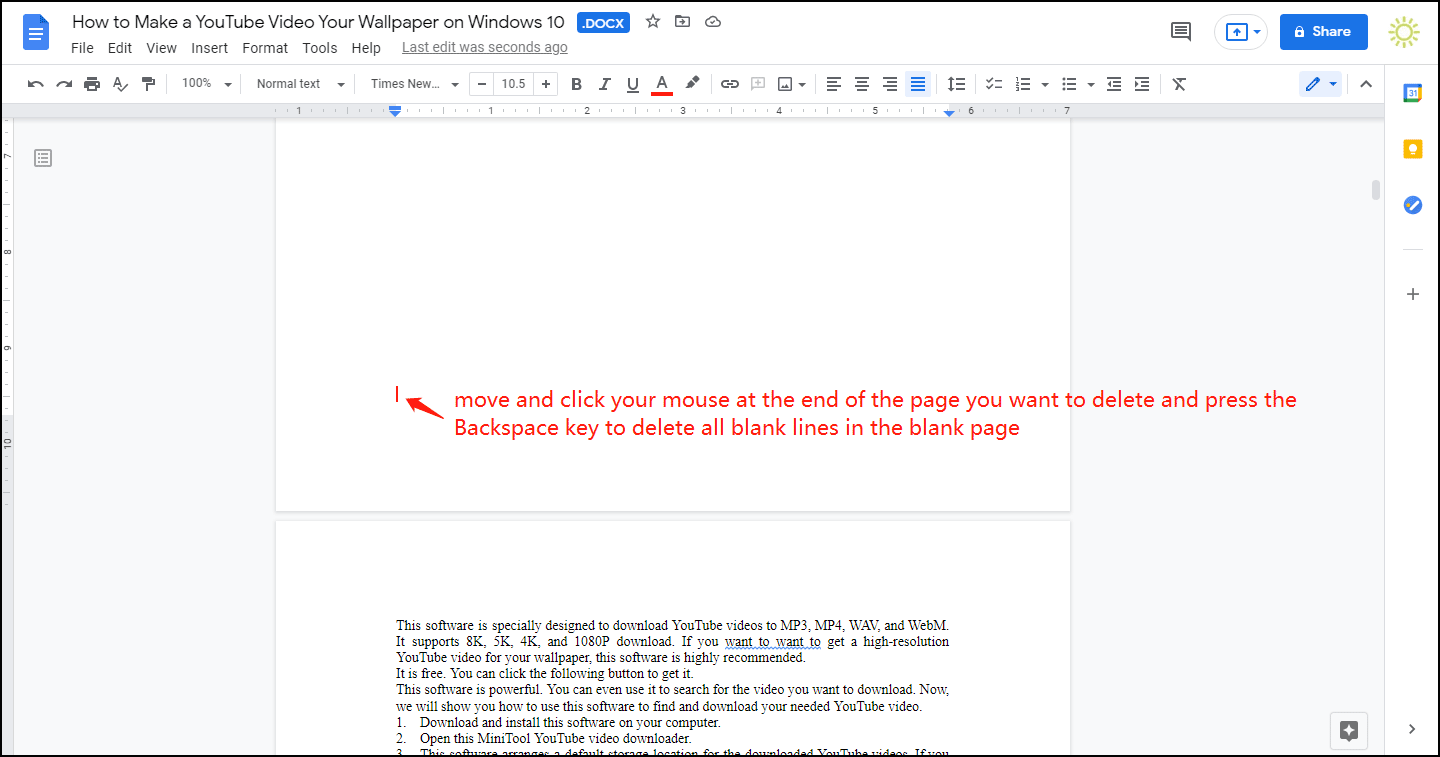This screenshot has height=757, width=1440.
Task: Select the Paint format tool
Action: 148,84
